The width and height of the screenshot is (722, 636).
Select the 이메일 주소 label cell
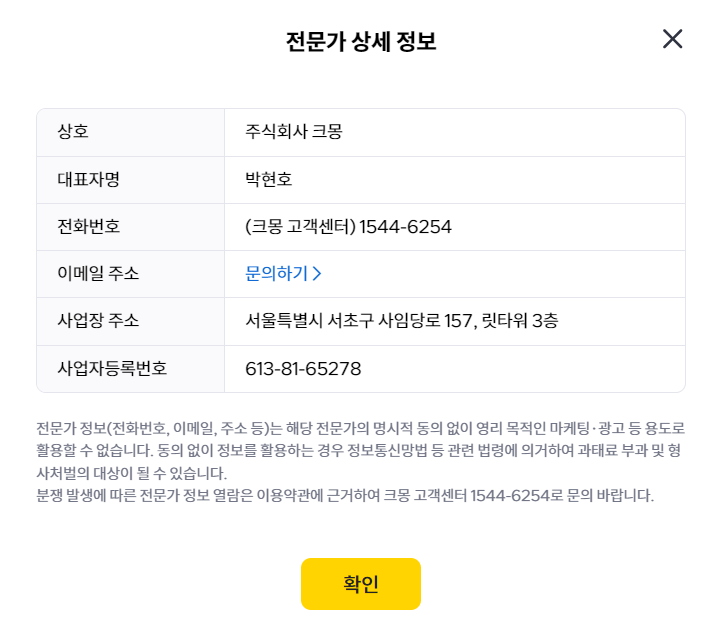coord(130,274)
